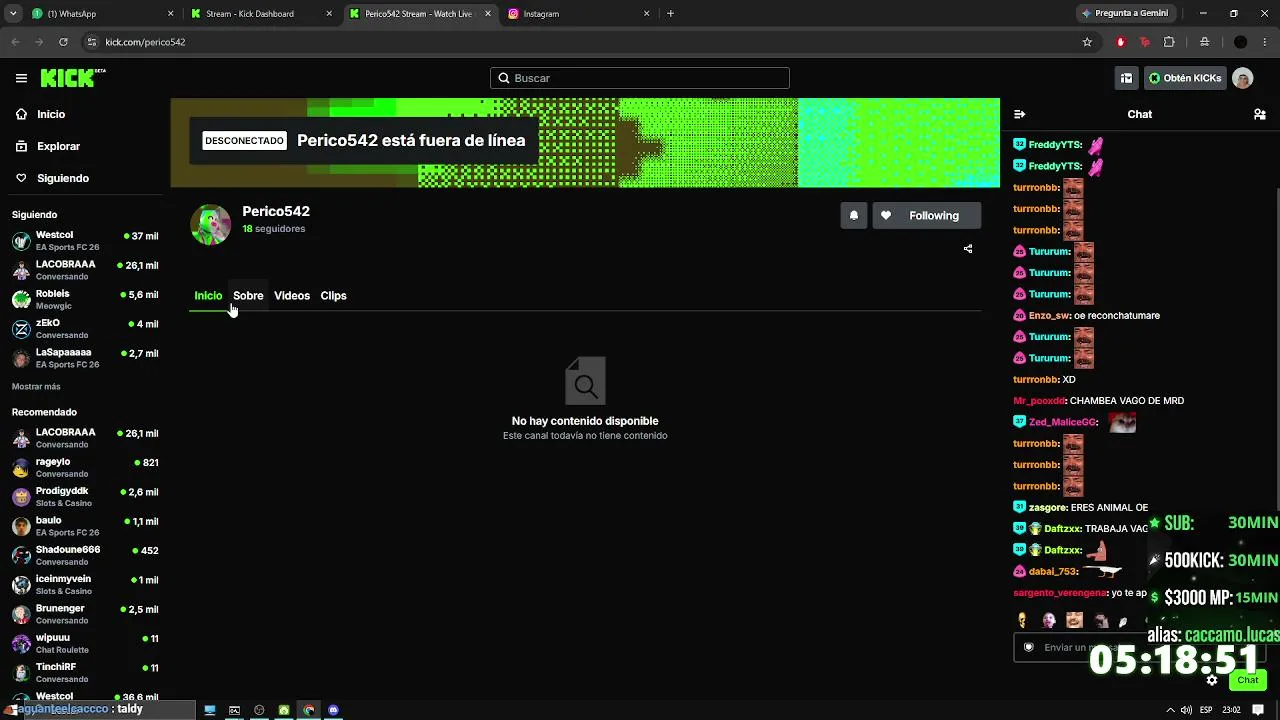This screenshot has width=1280, height=720.
Task: Click the search magnifier icon
Action: tap(504, 78)
